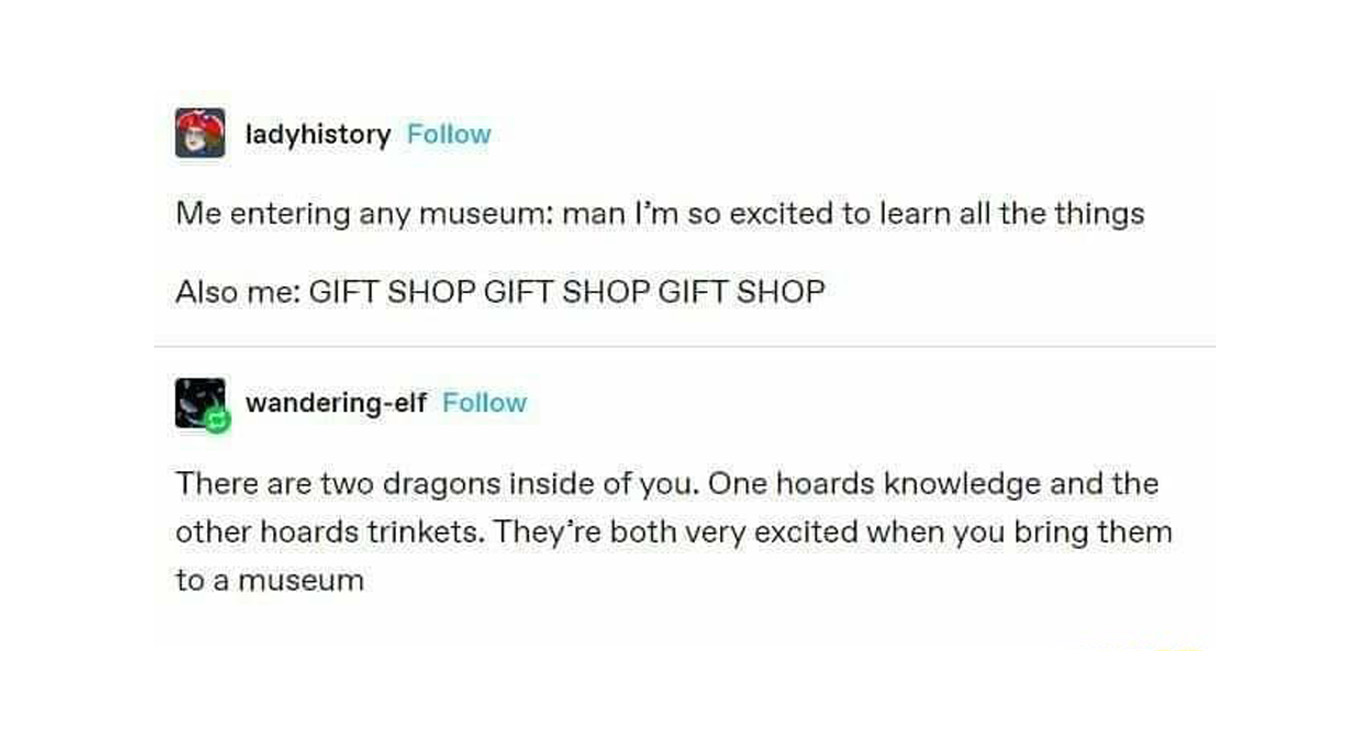The height and width of the screenshot is (740, 1370).
Task: Click the words 'Also me:' in the first post
Action: pos(237,292)
